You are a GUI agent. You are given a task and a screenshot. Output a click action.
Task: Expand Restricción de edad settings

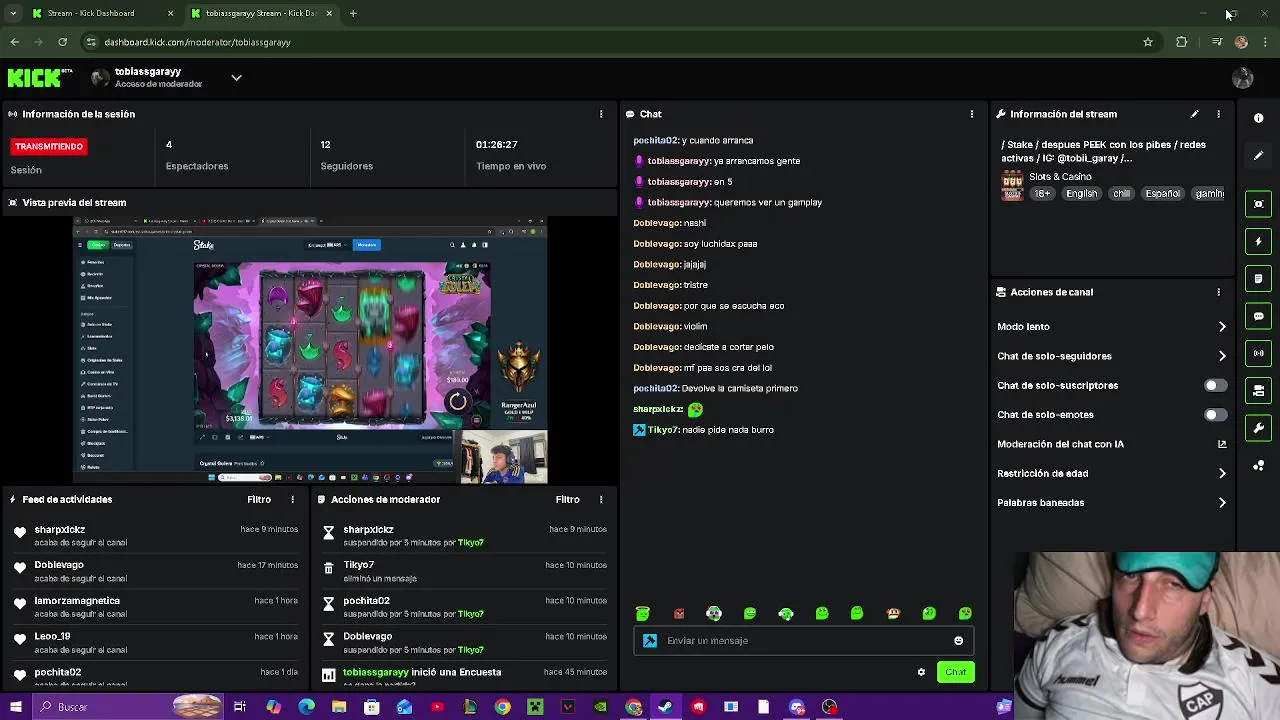(x=1112, y=473)
